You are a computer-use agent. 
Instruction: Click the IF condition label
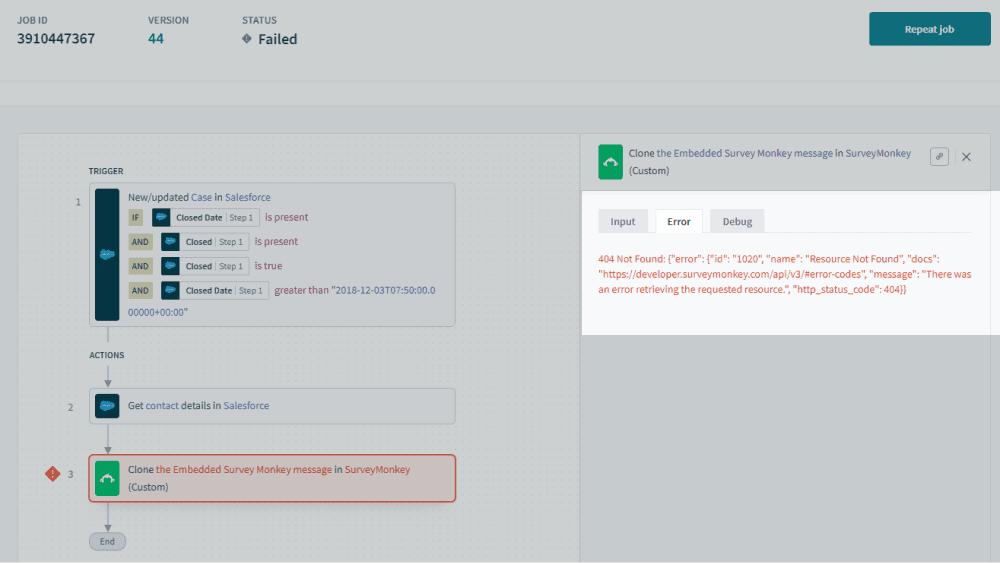136,217
